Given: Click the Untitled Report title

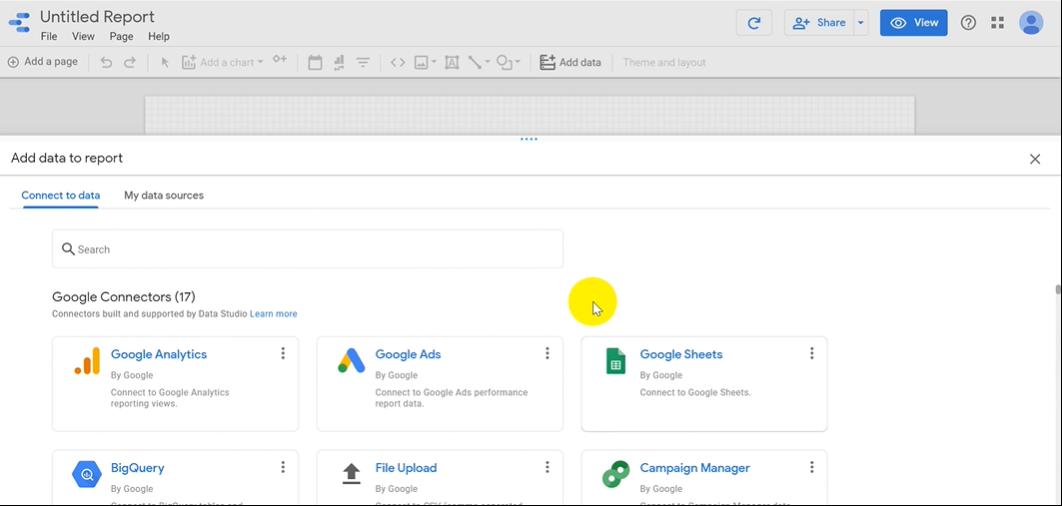Looking at the screenshot, I should (x=98, y=16).
